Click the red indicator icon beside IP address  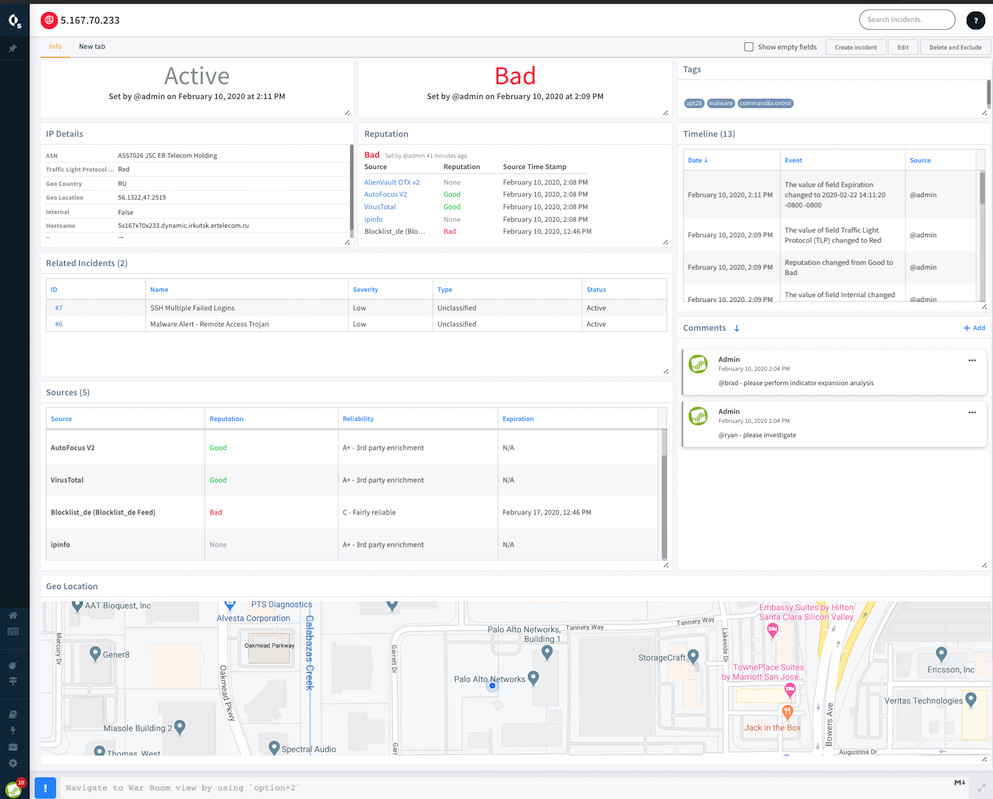point(48,20)
